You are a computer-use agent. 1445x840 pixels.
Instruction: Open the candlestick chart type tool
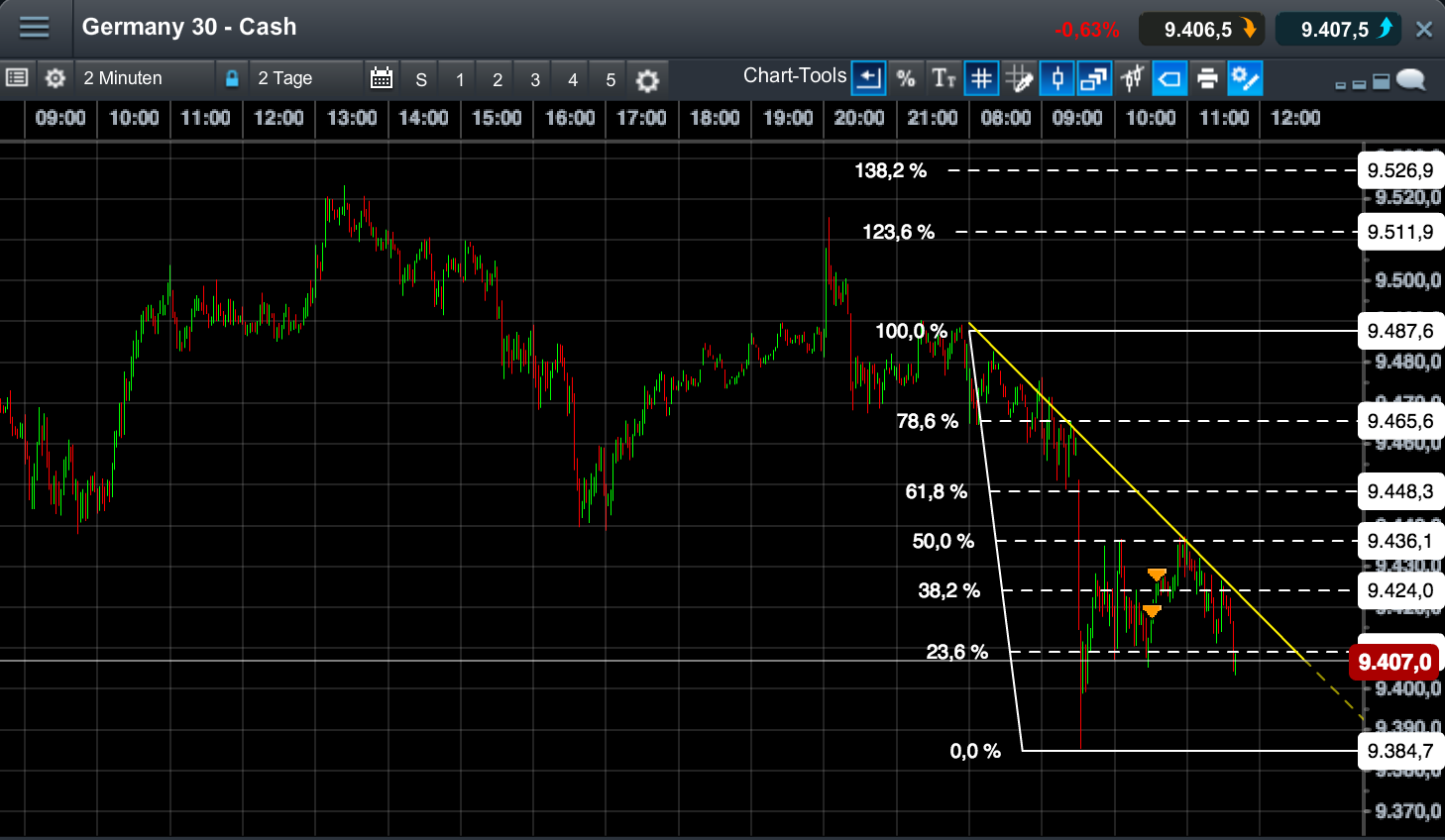(1056, 78)
